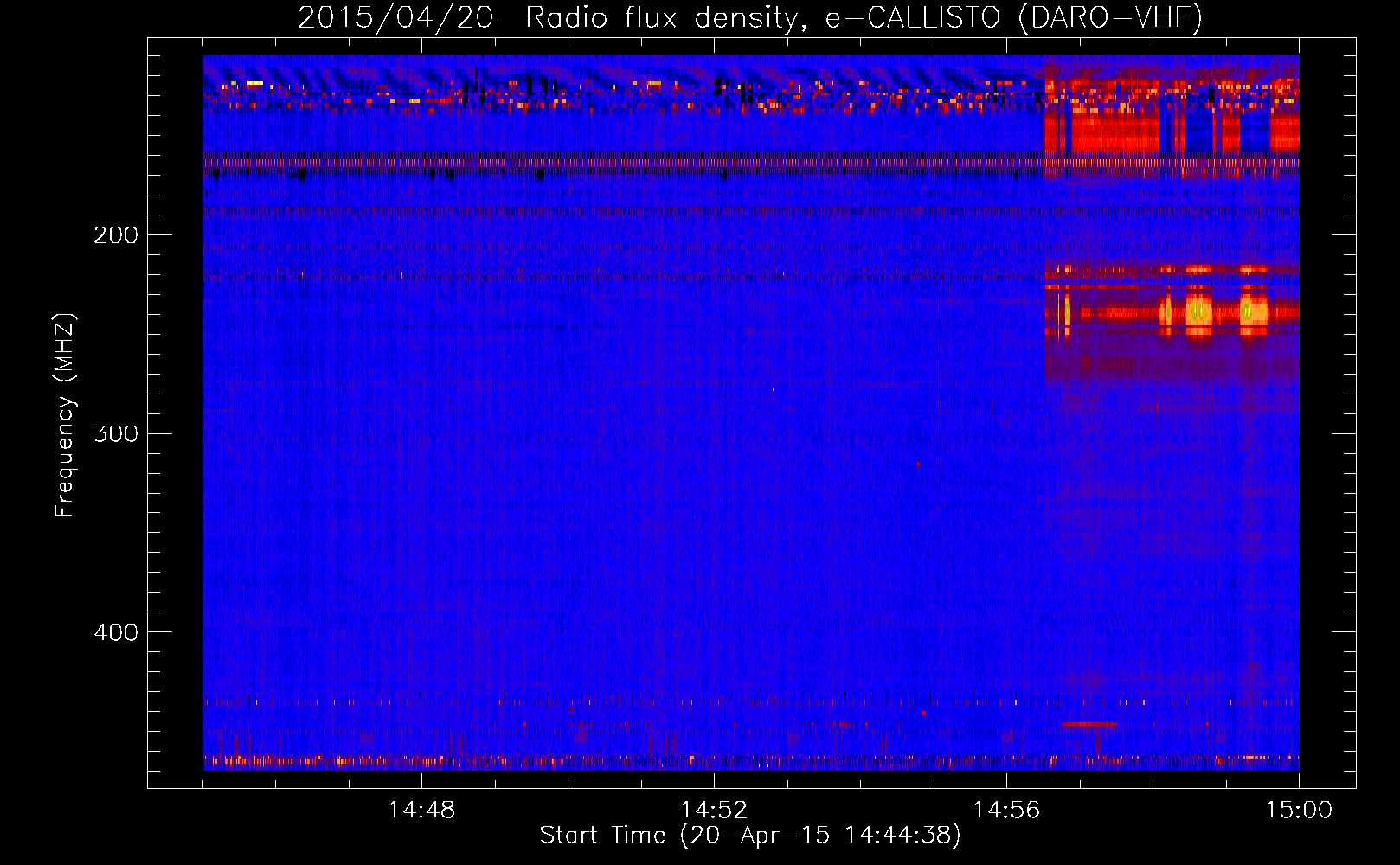Click the 14:48 time tick label
The width and height of the screenshot is (1400, 865).
pyautogui.click(x=421, y=811)
